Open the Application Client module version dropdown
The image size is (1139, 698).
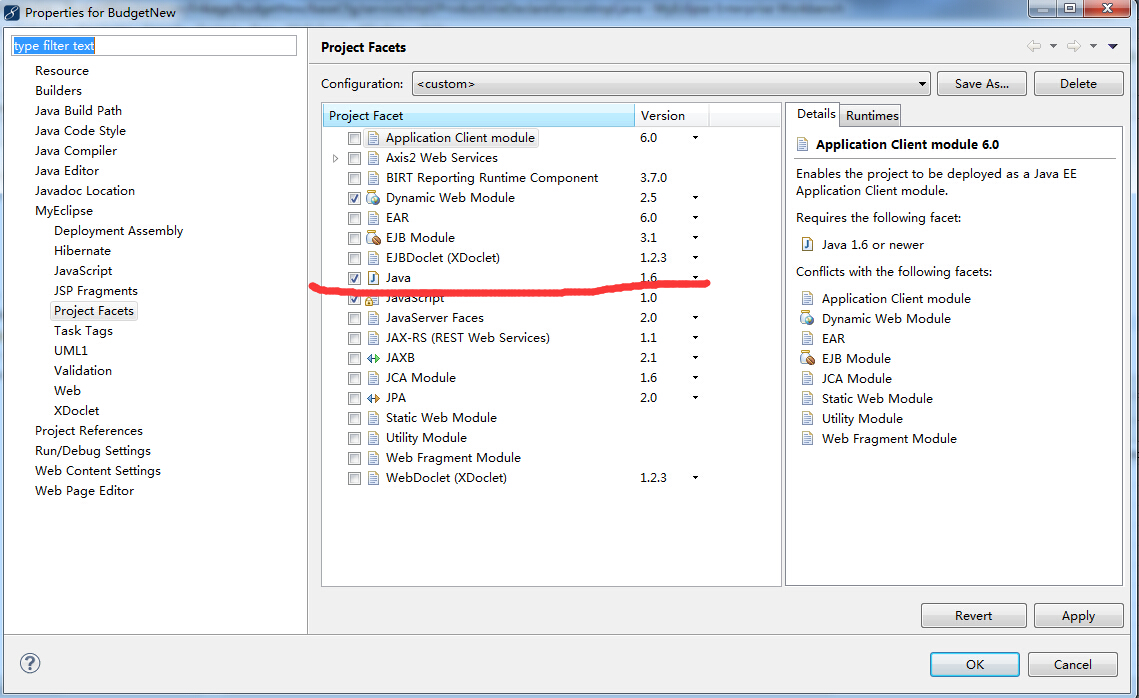click(695, 137)
